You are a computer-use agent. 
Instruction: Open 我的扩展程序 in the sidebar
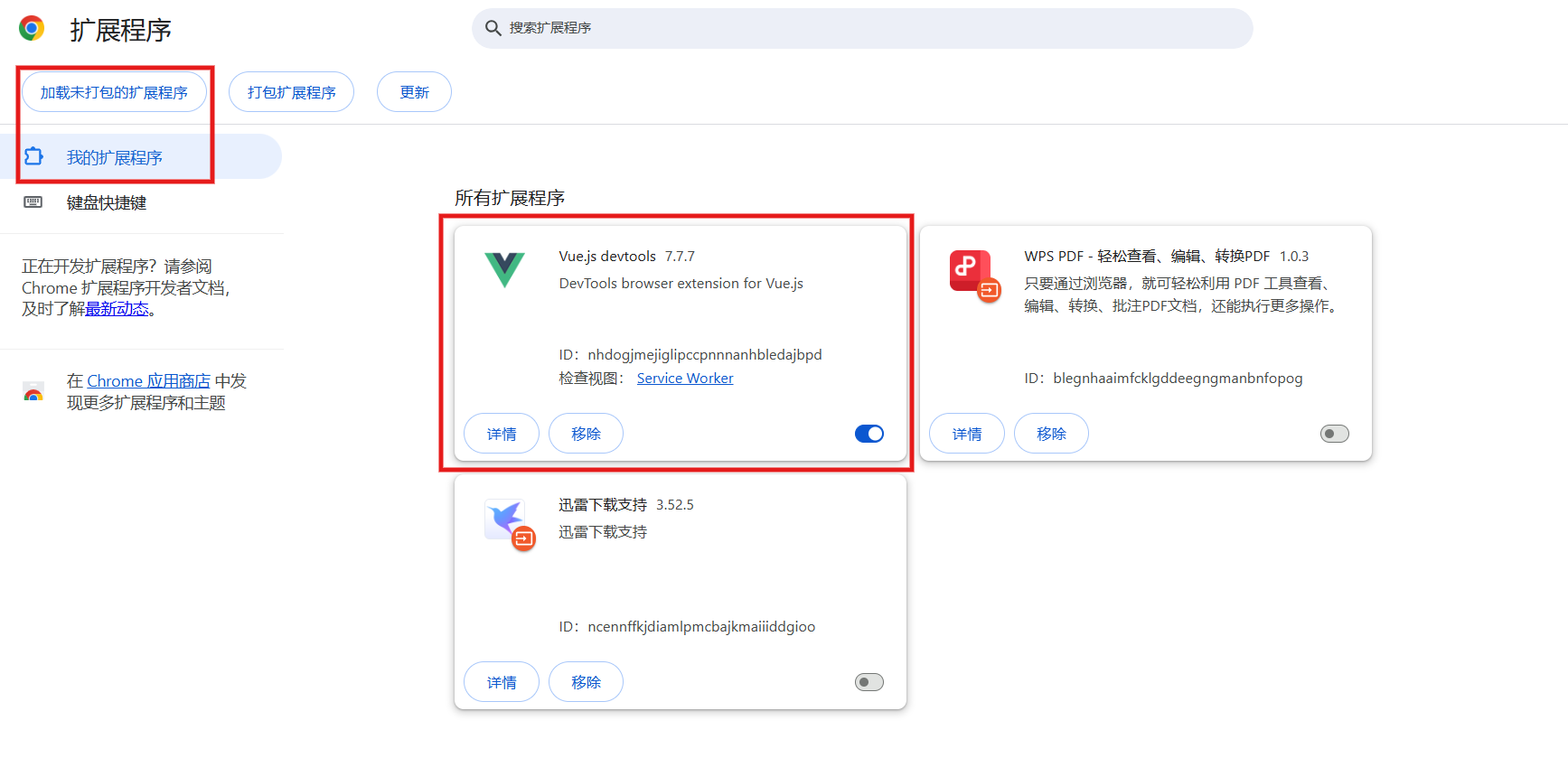click(x=141, y=156)
